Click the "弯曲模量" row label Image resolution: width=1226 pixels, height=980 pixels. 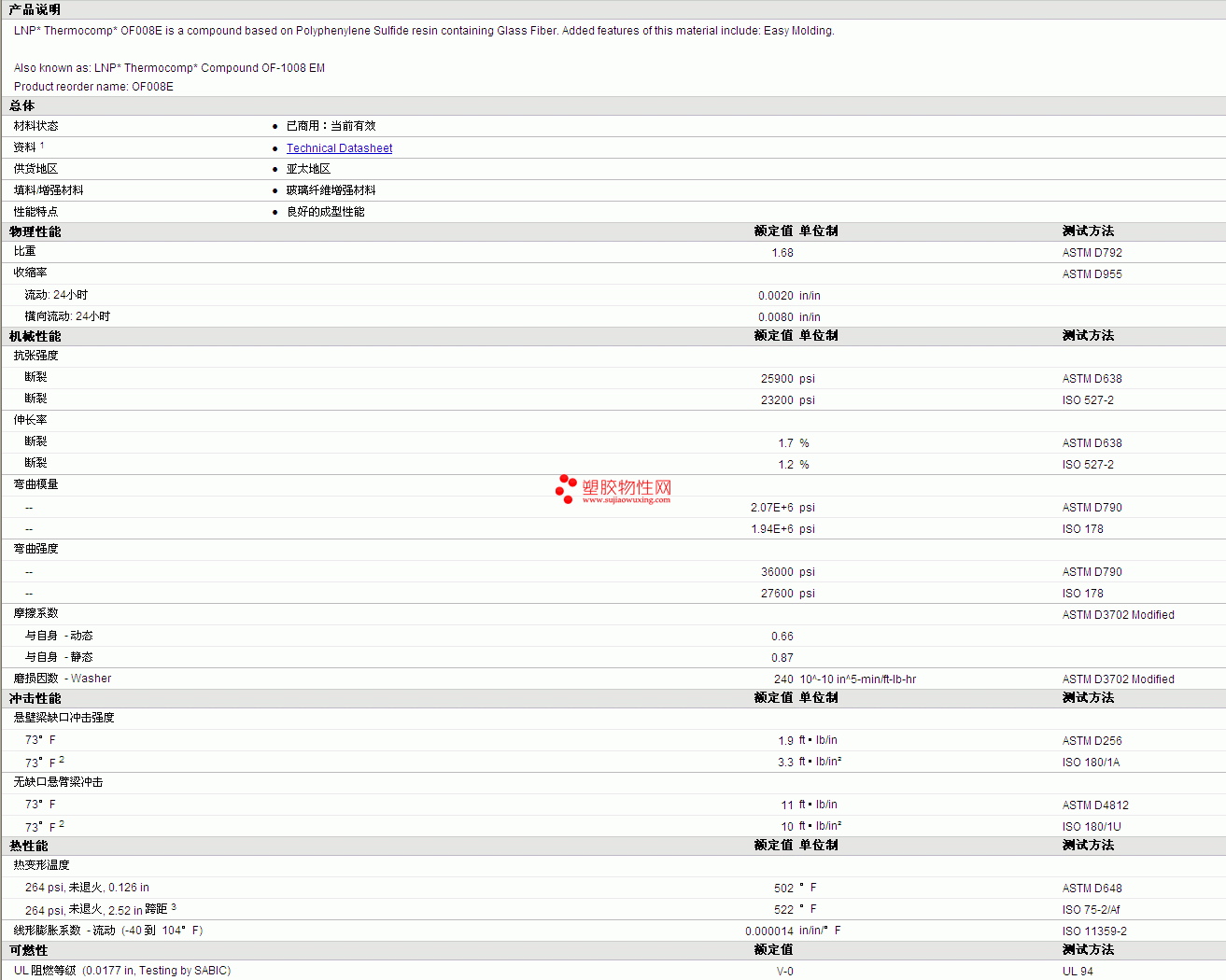(35, 484)
